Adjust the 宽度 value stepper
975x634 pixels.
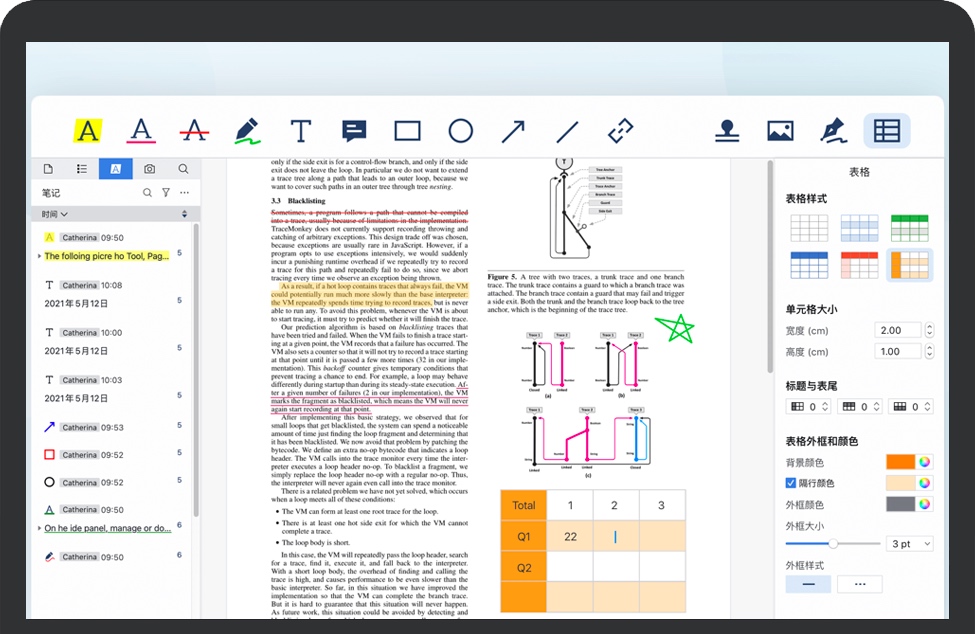tap(929, 330)
